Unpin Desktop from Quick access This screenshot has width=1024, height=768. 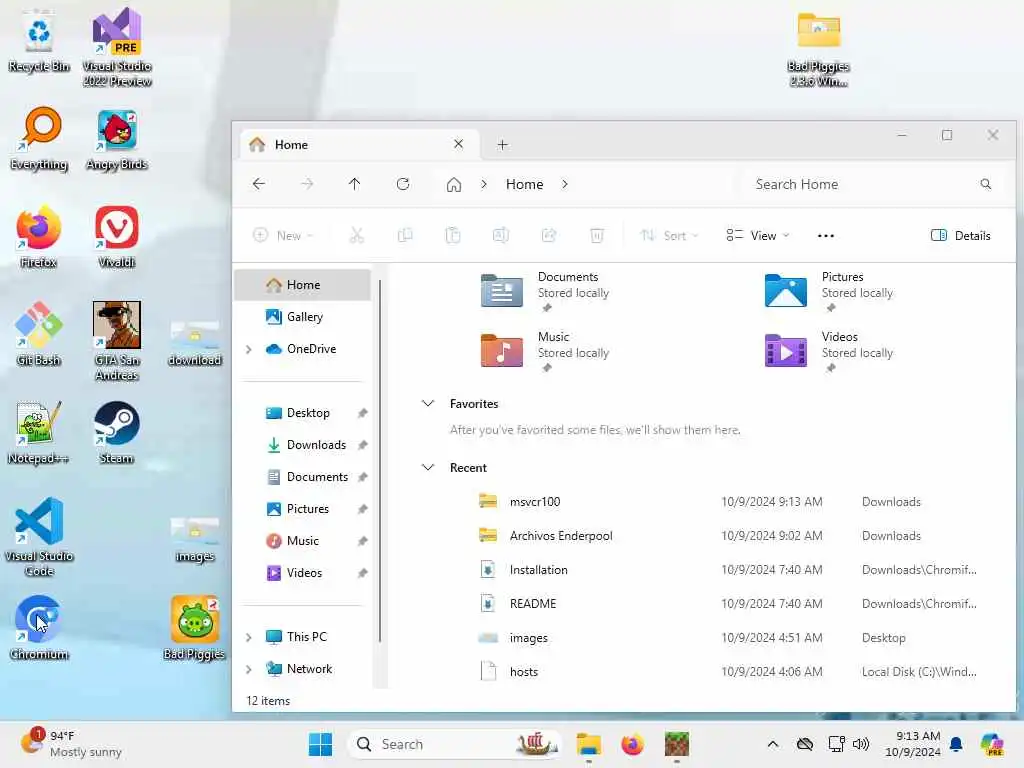(x=362, y=413)
